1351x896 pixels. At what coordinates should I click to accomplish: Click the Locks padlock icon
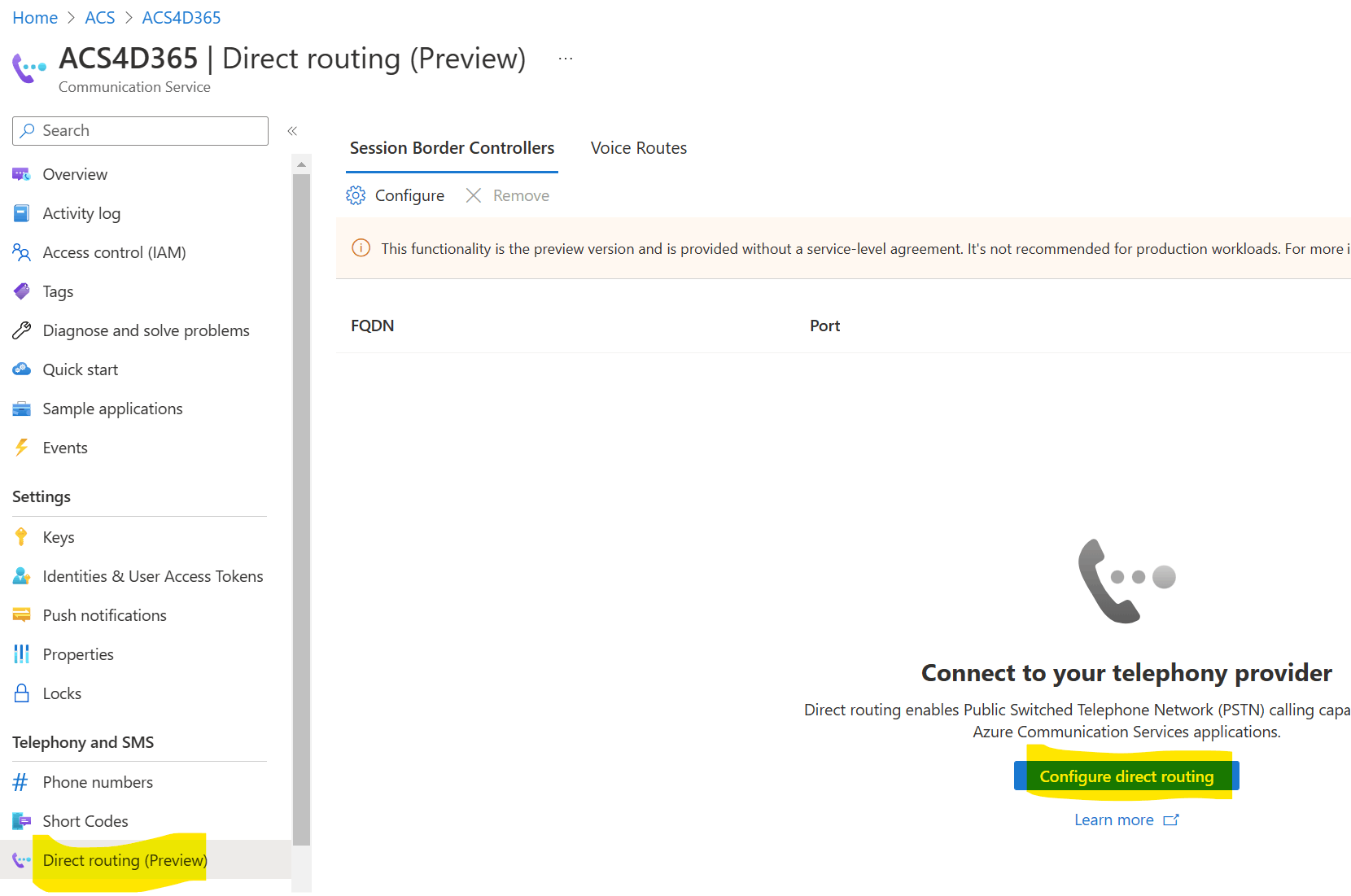pos(21,693)
